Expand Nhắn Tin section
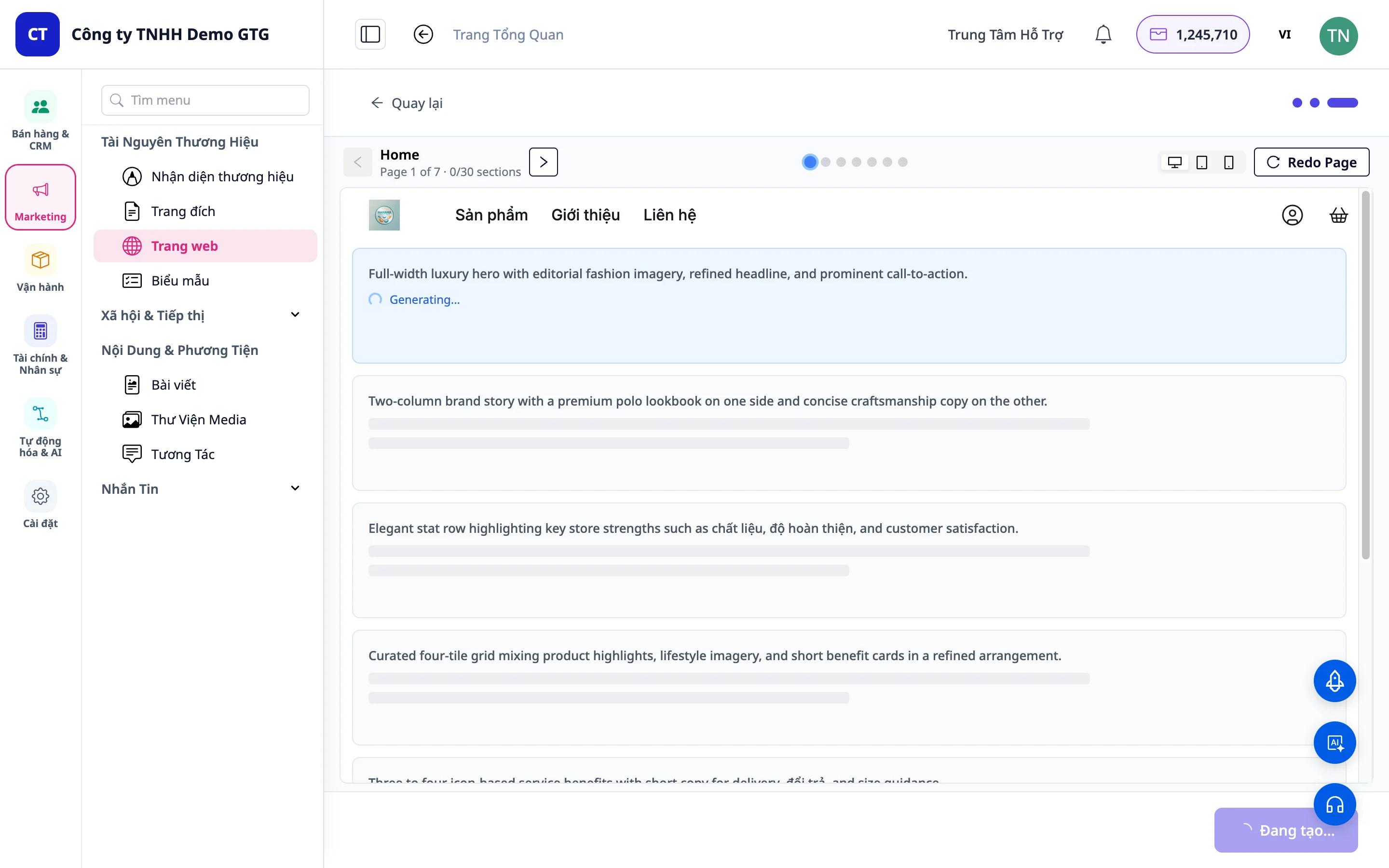Screen dimensions: 1389x868 (x=202, y=489)
